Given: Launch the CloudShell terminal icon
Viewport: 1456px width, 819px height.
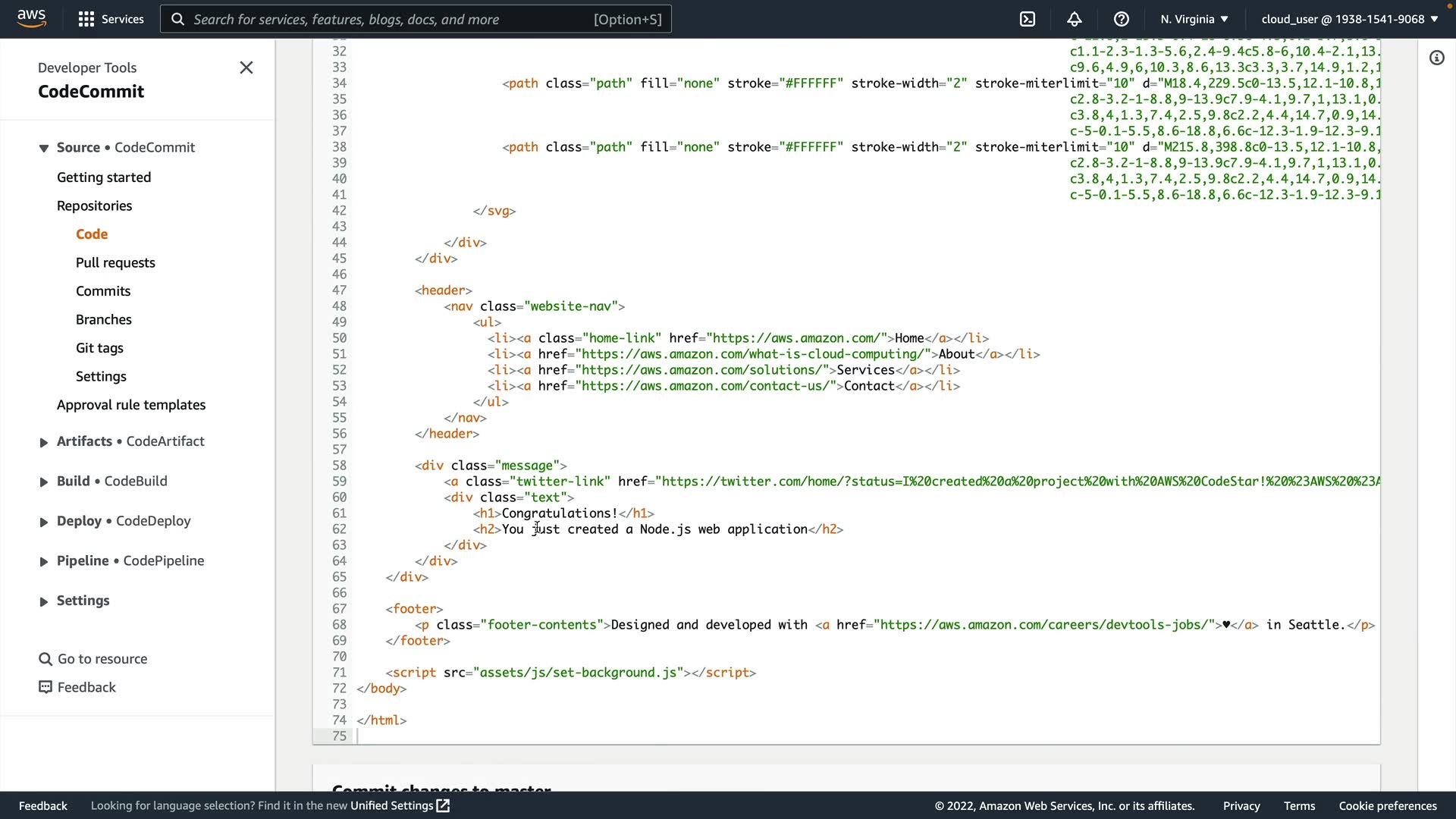Looking at the screenshot, I should click(1027, 19).
